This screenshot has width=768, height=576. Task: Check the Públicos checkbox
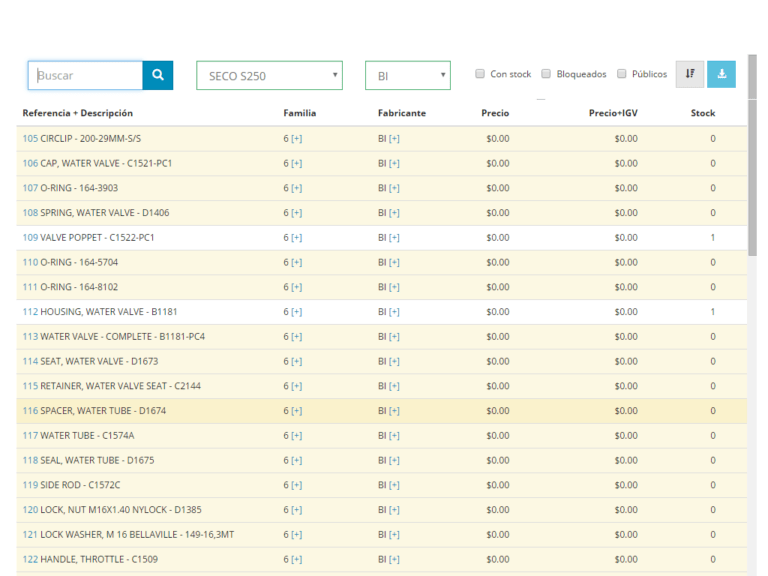pos(622,74)
